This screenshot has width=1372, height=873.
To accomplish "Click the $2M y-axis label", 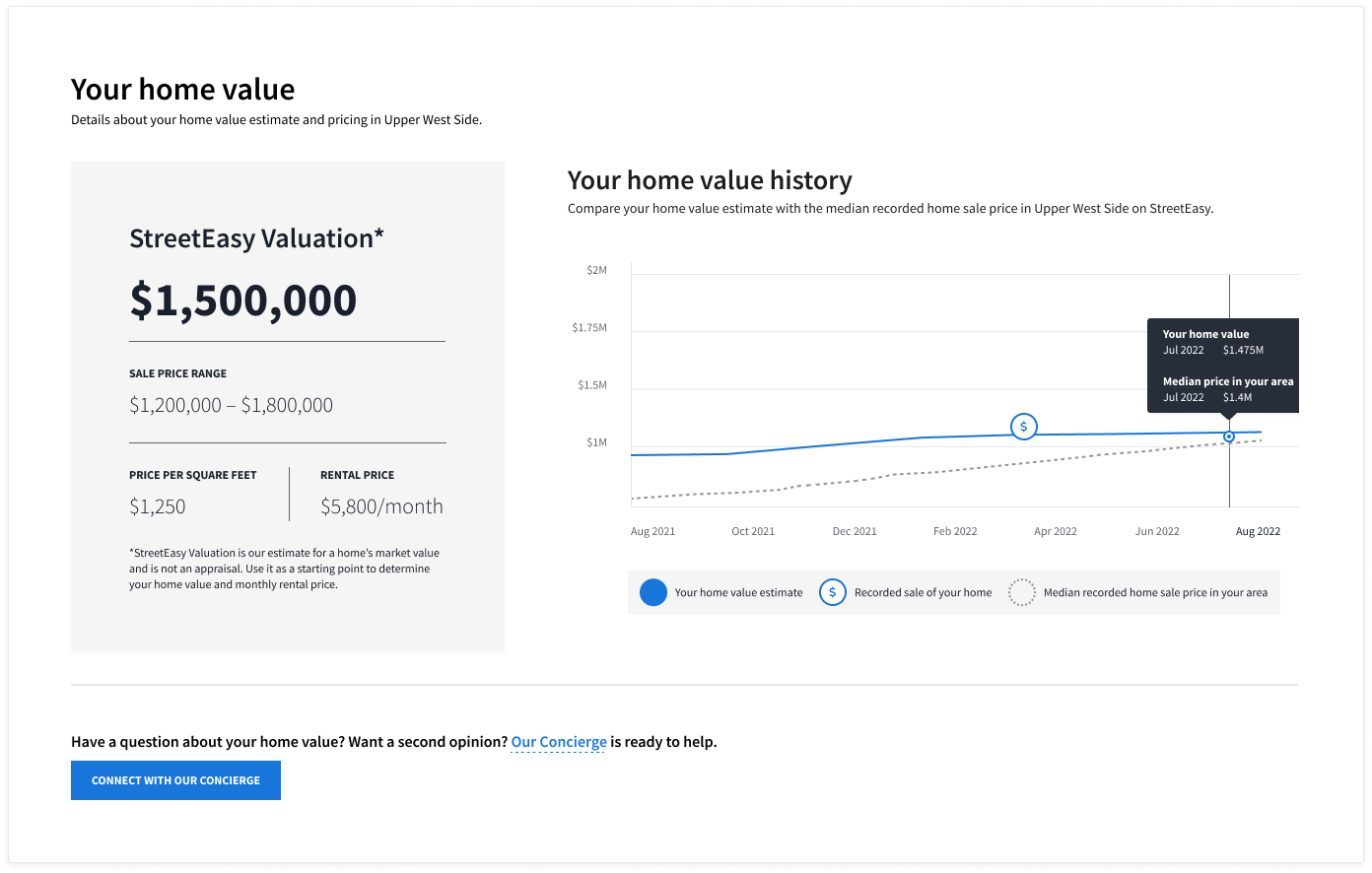I will point(596,270).
